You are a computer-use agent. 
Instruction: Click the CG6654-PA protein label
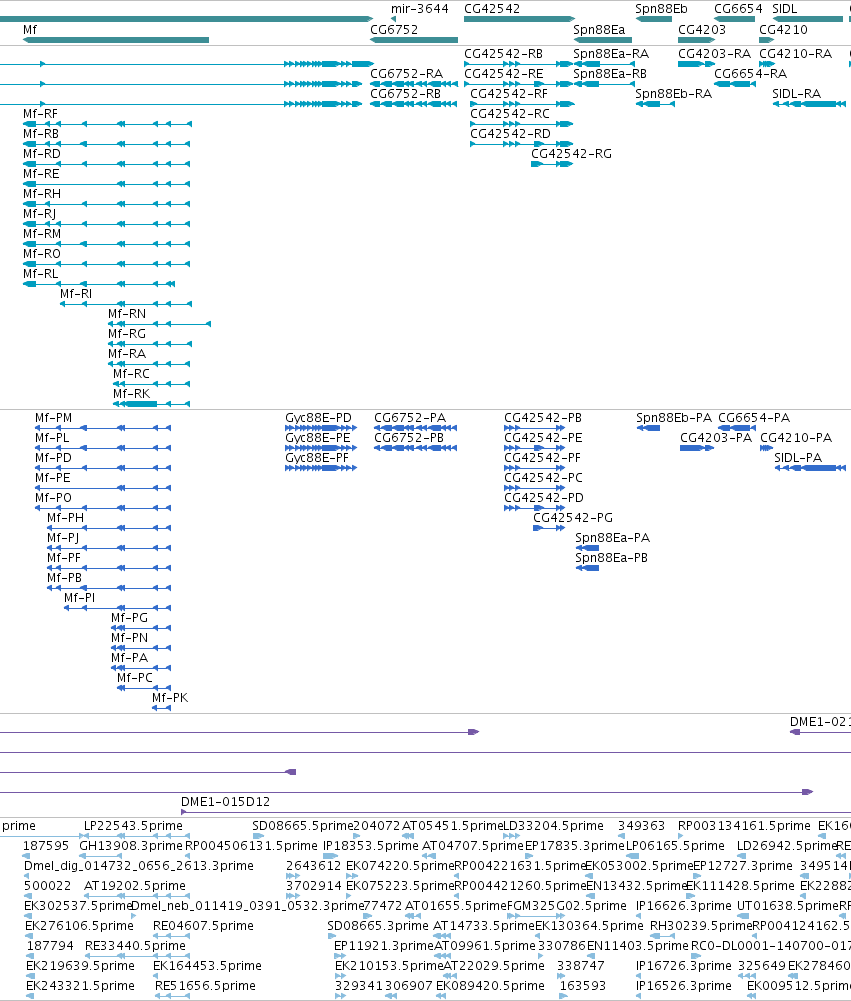[x=754, y=418]
